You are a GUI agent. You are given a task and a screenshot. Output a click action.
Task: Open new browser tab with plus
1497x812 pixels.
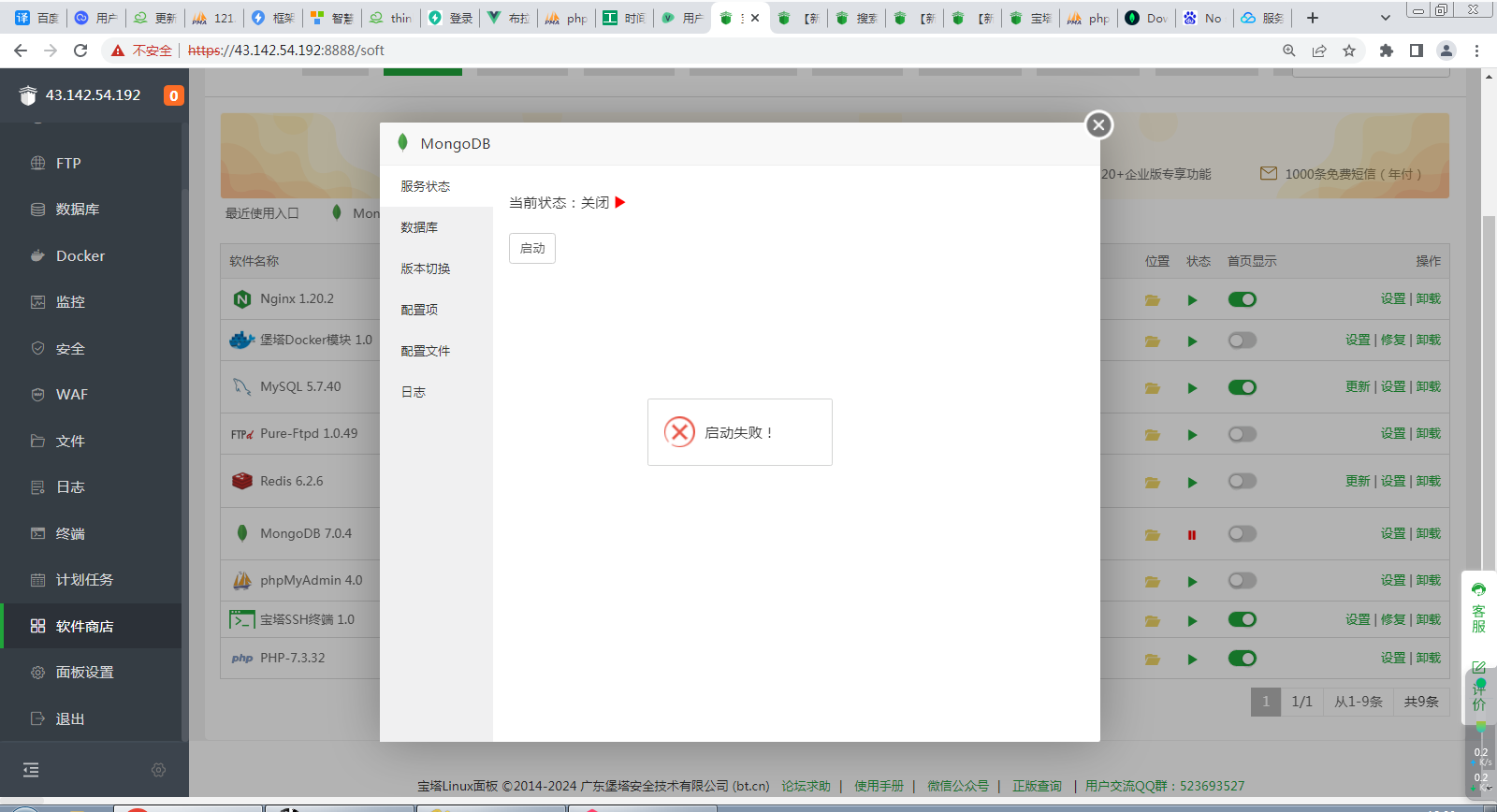click(1313, 18)
